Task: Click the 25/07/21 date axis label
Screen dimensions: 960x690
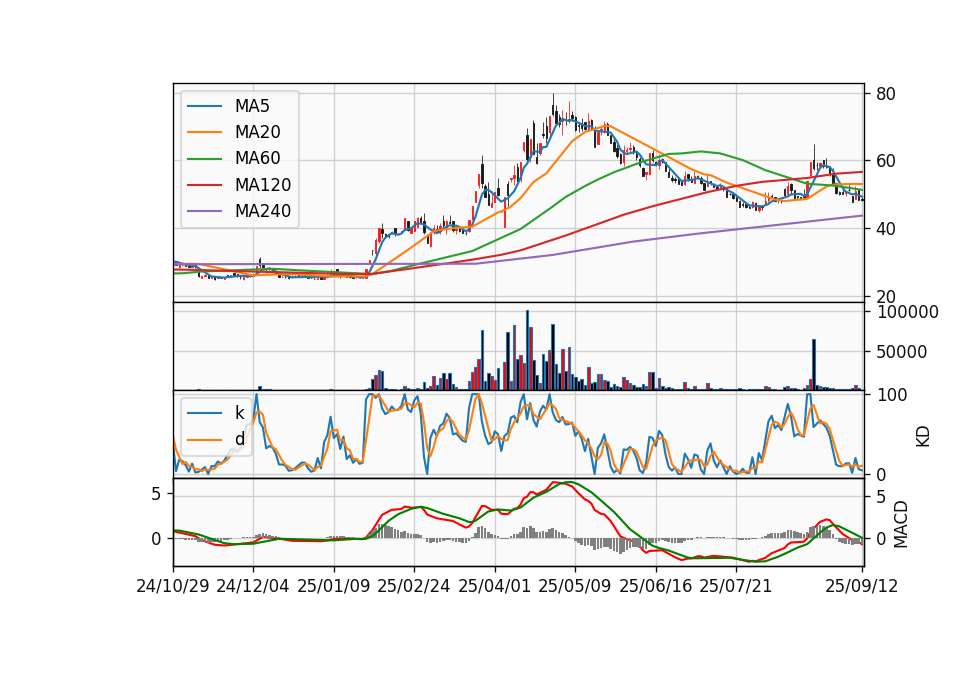Action: pyautogui.click(x=735, y=586)
